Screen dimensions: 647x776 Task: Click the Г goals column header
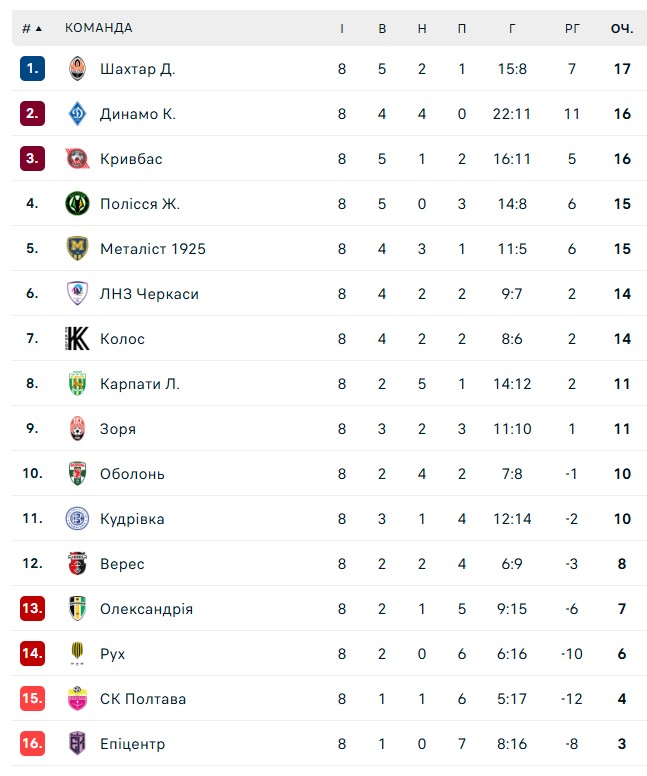click(512, 28)
